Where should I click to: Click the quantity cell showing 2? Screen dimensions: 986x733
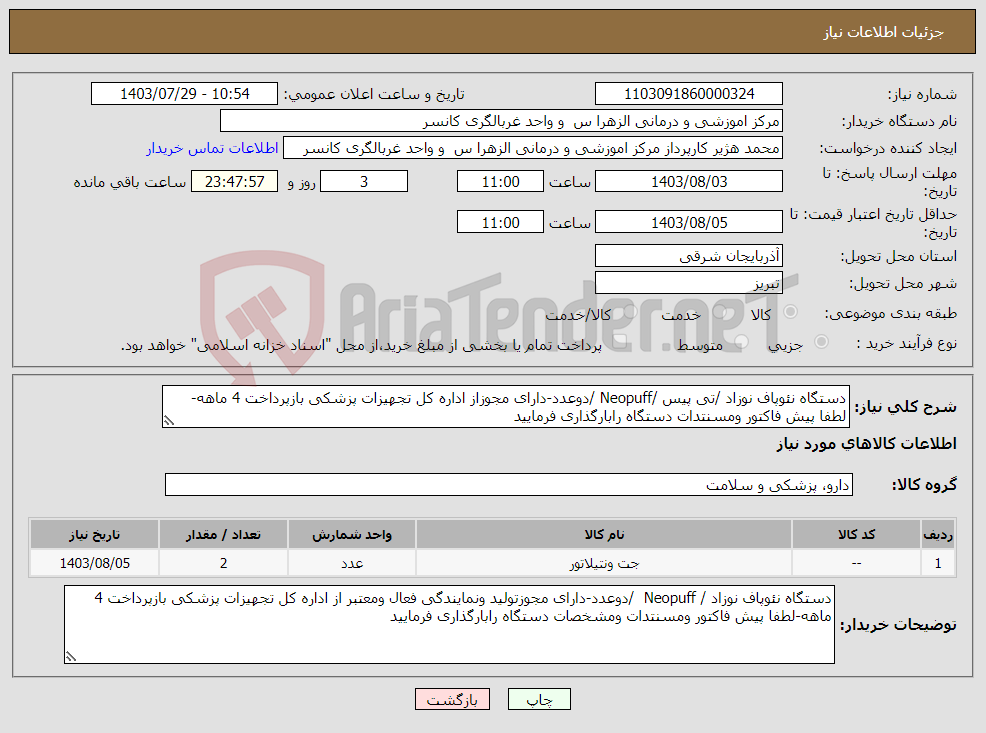pyautogui.click(x=223, y=563)
